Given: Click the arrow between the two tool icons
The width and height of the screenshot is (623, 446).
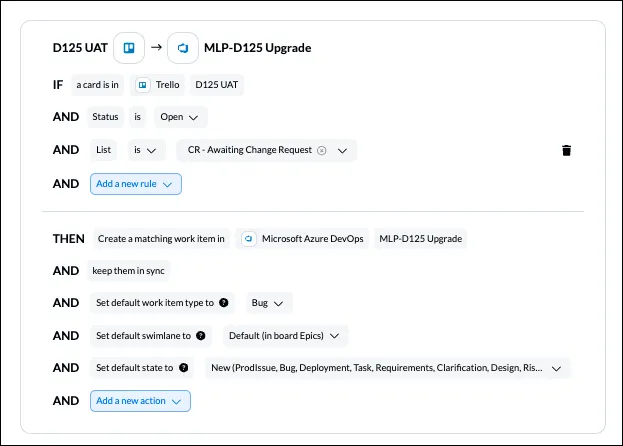Looking at the screenshot, I should (156, 48).
